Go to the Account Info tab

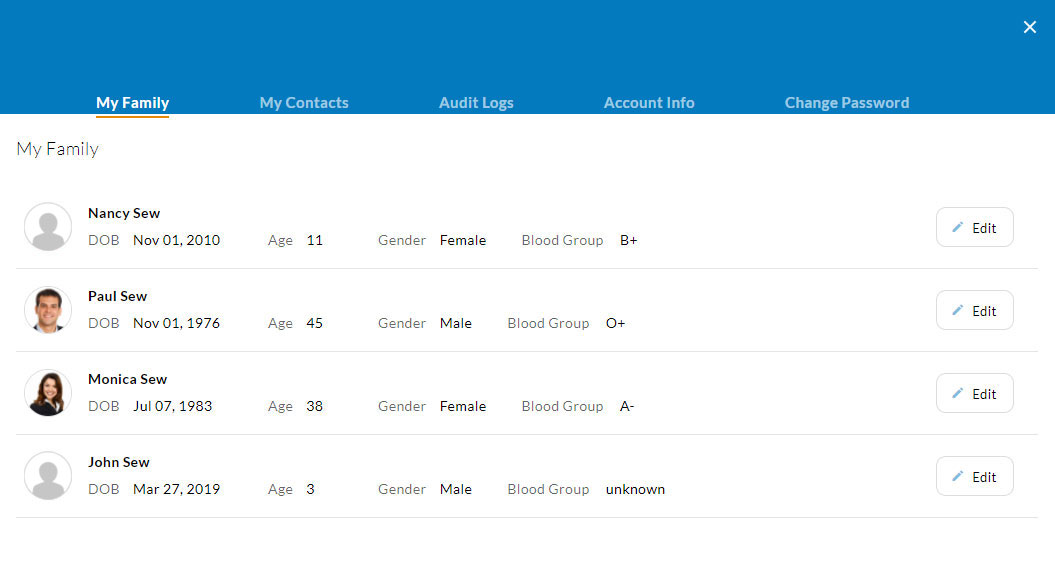click(x=649, y=103)
